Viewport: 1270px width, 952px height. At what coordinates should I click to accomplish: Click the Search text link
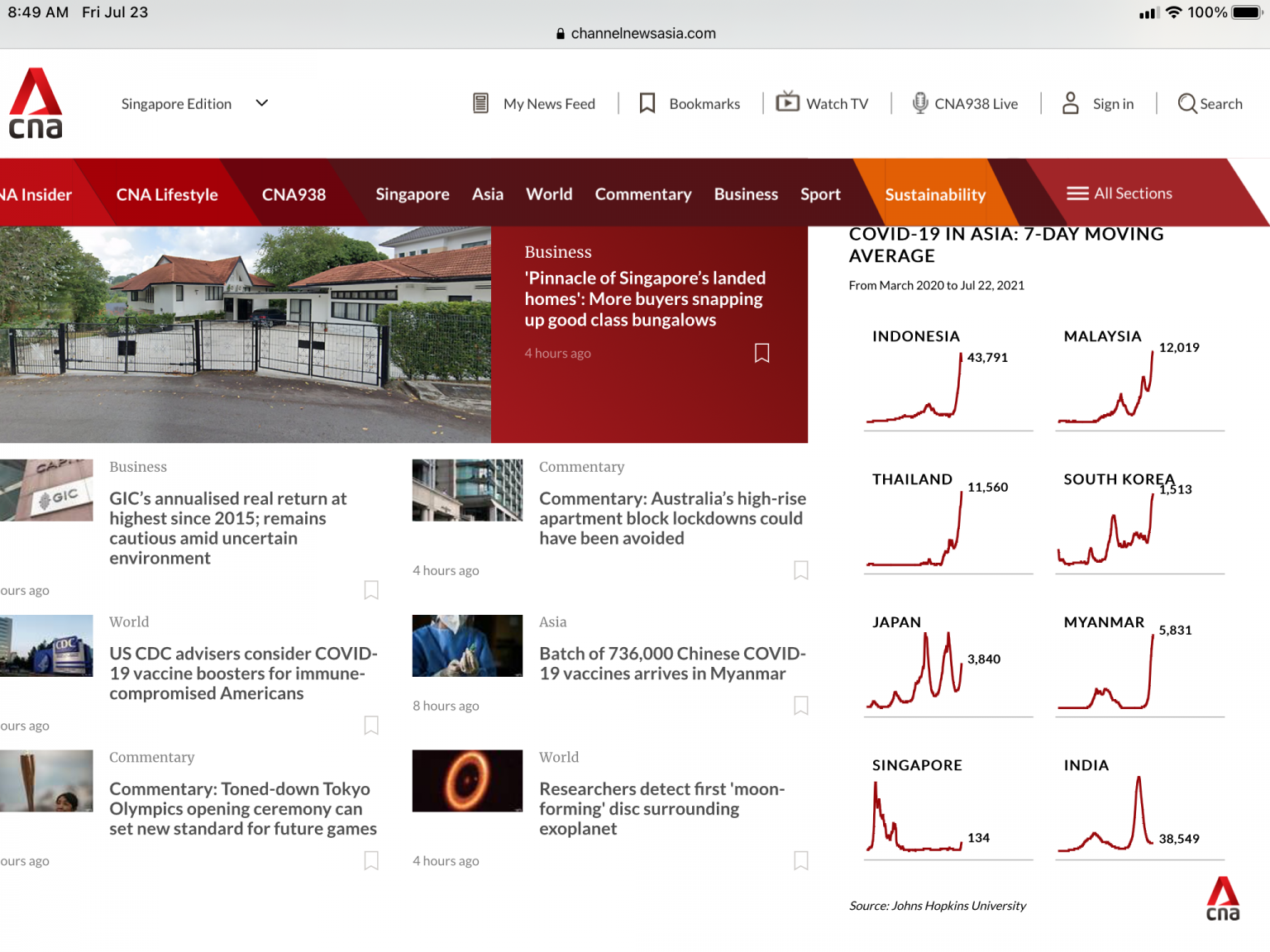1221,104
